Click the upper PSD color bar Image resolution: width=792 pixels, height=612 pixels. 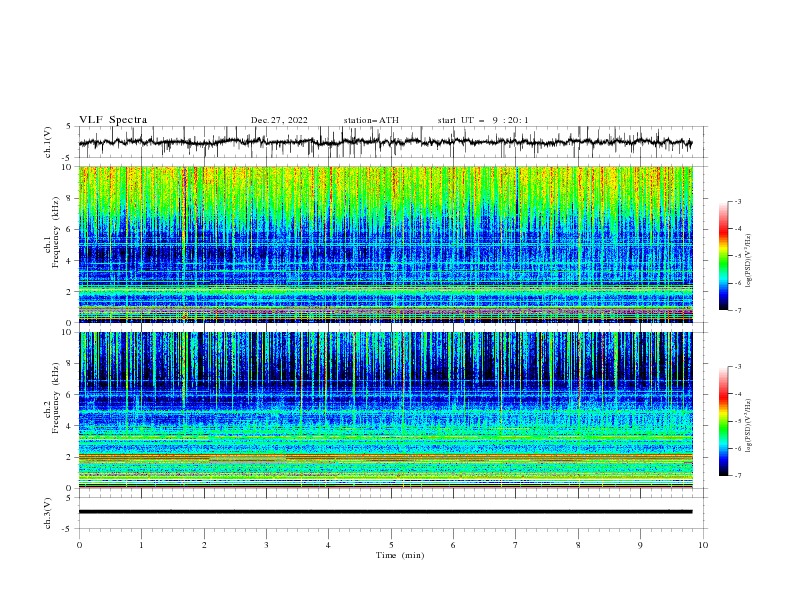coord(723,256)
